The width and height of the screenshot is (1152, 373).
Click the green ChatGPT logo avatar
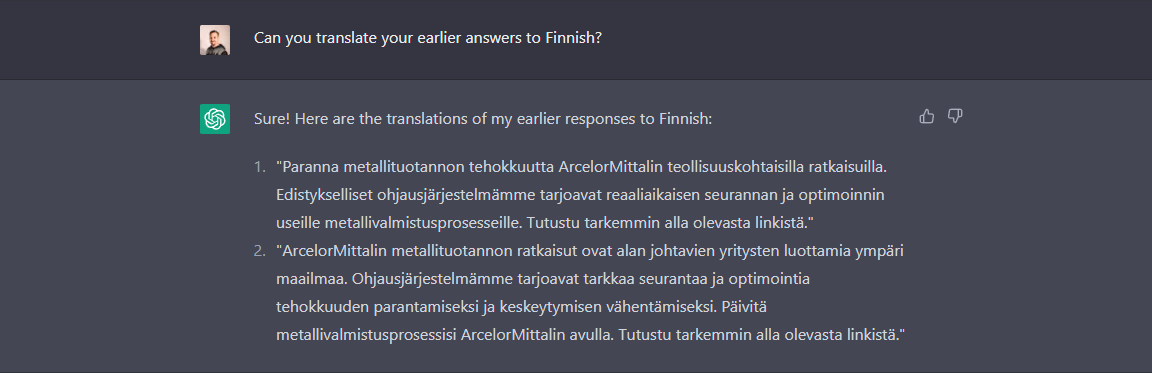(215, 119)
